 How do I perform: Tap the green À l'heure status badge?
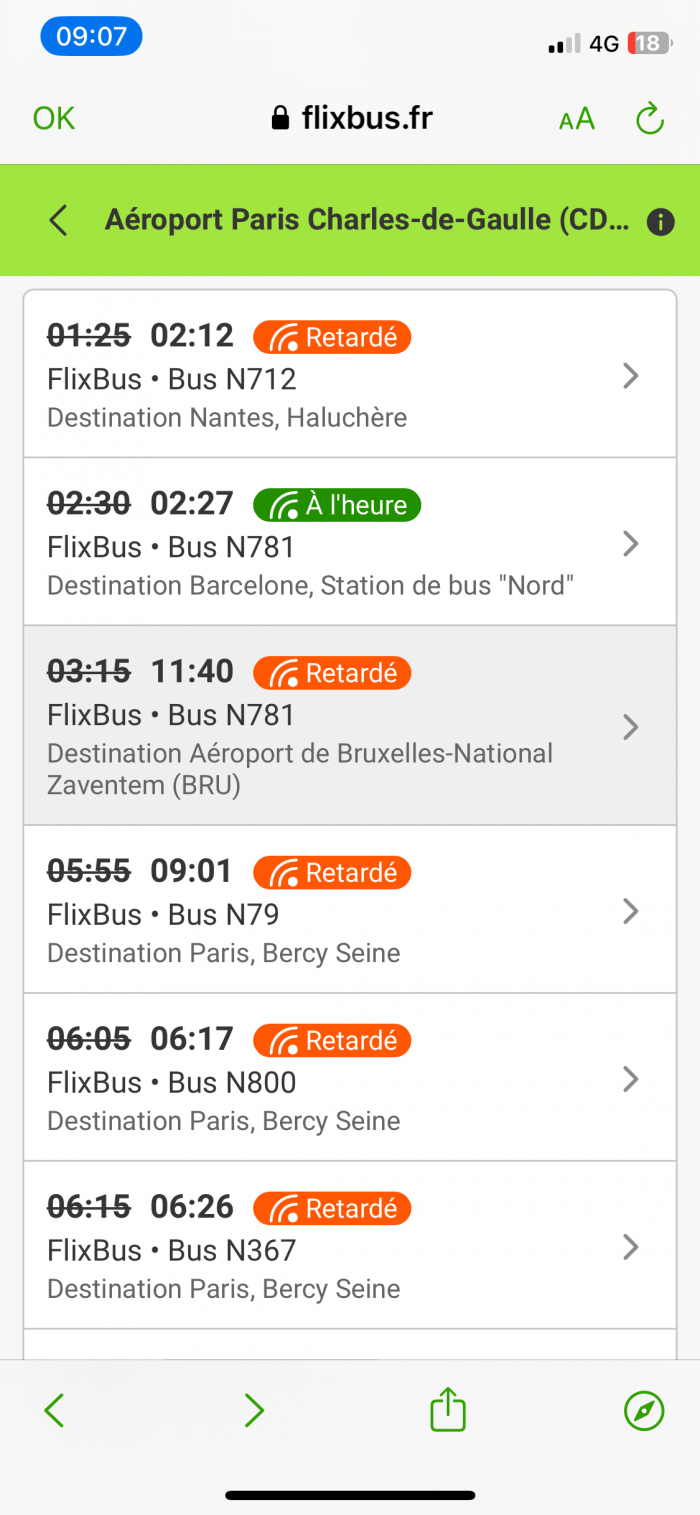pos(337,505)
